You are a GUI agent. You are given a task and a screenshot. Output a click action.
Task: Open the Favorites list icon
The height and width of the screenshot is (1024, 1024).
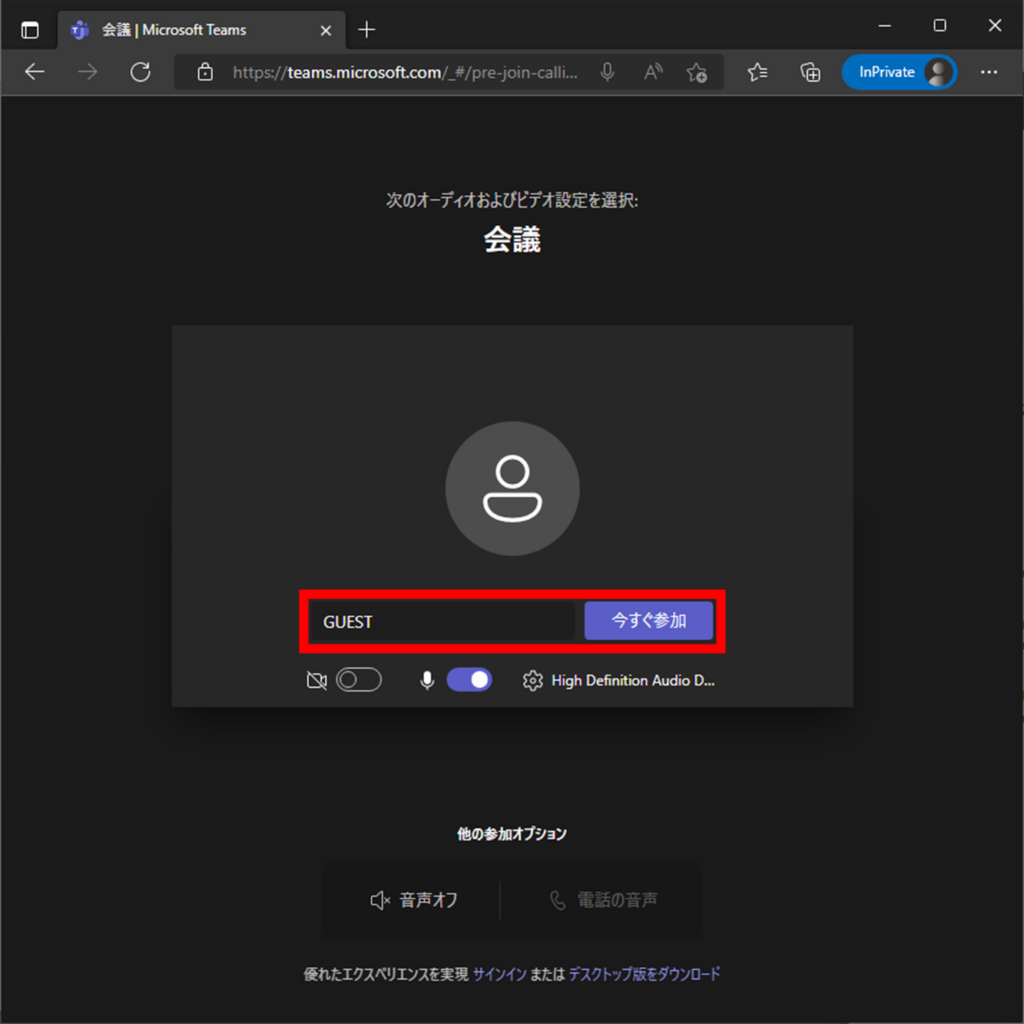click(758, 72)
